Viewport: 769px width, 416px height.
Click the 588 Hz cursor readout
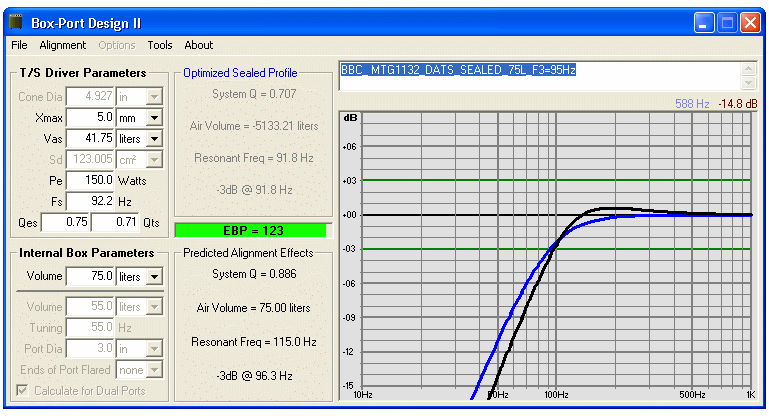[692, 104]
